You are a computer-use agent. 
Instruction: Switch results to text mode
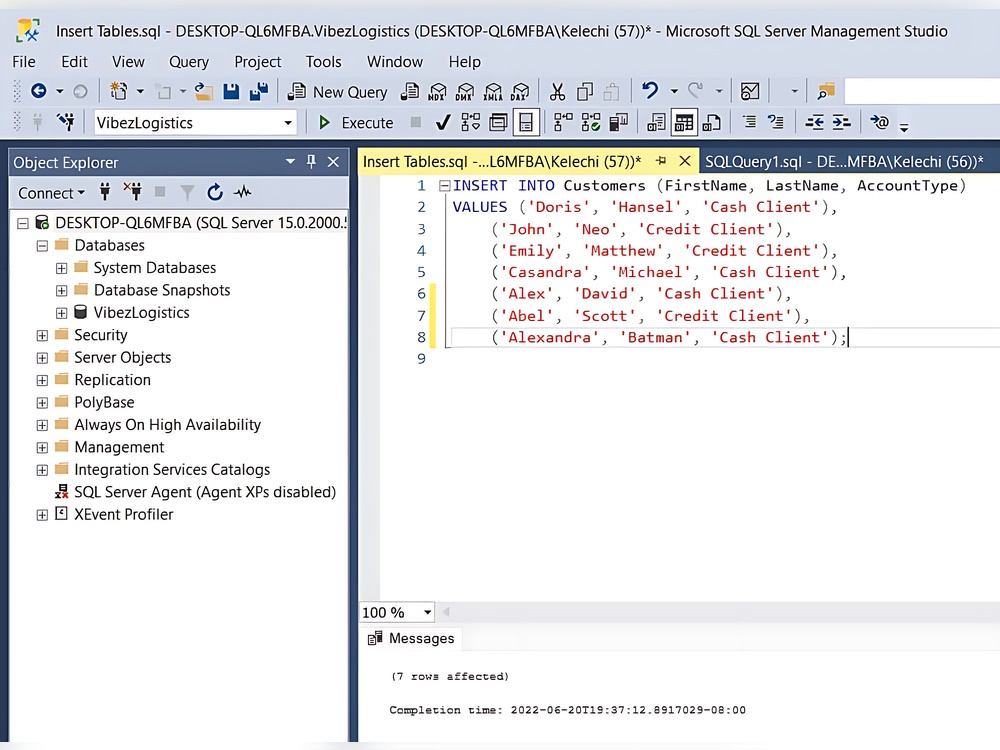pos(656,122)
